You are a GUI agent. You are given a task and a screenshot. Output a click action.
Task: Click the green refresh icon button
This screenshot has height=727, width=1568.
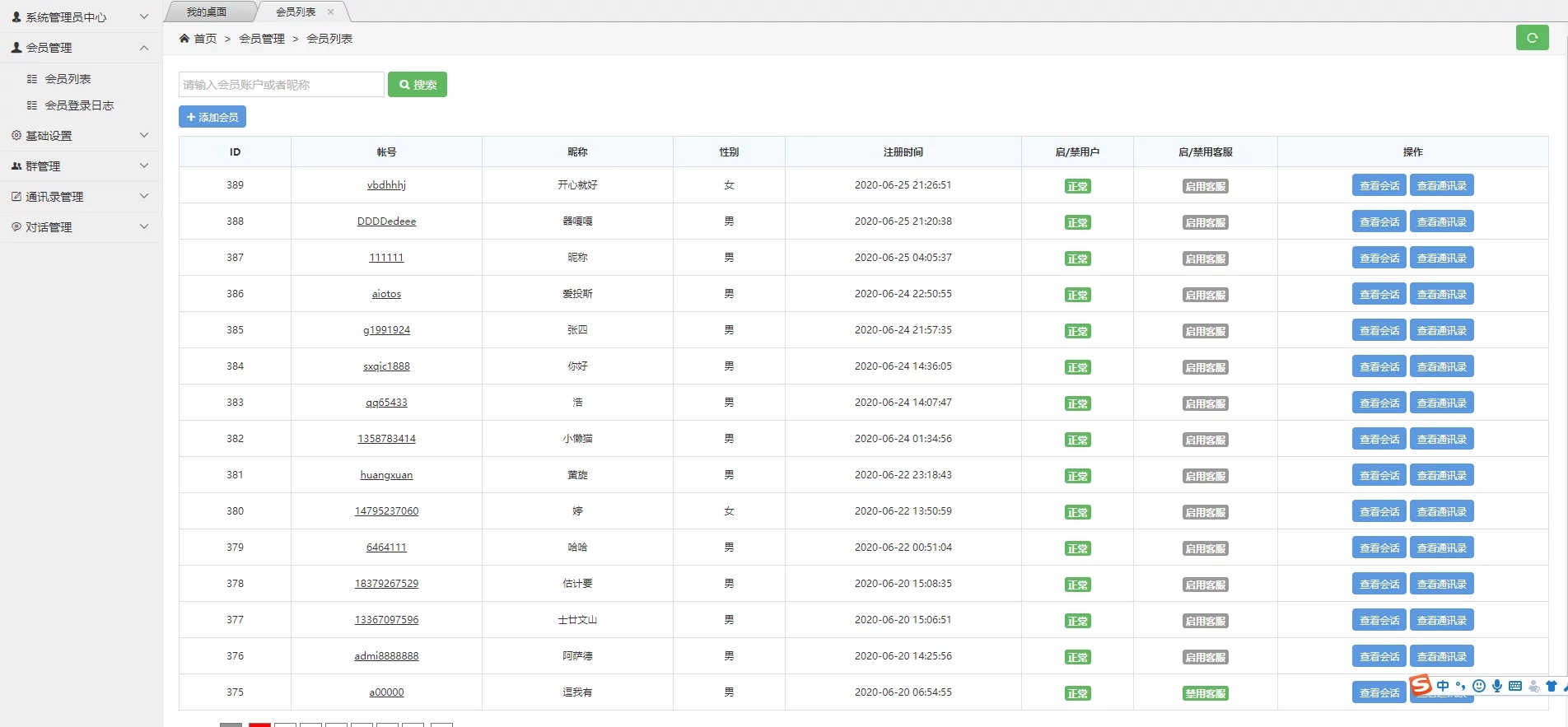coord(1532,38)
